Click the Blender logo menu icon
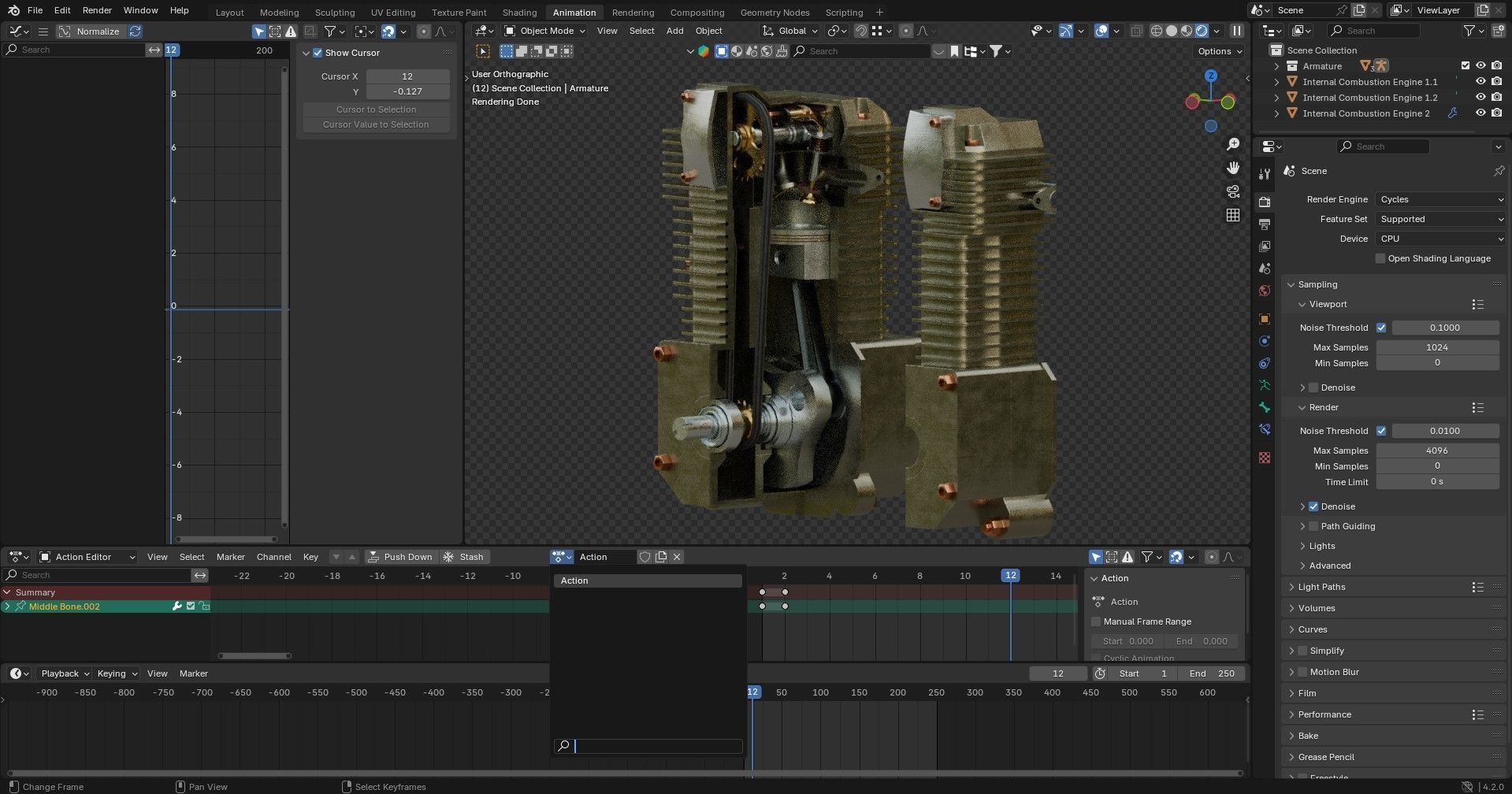 click(x=13, y=10)
